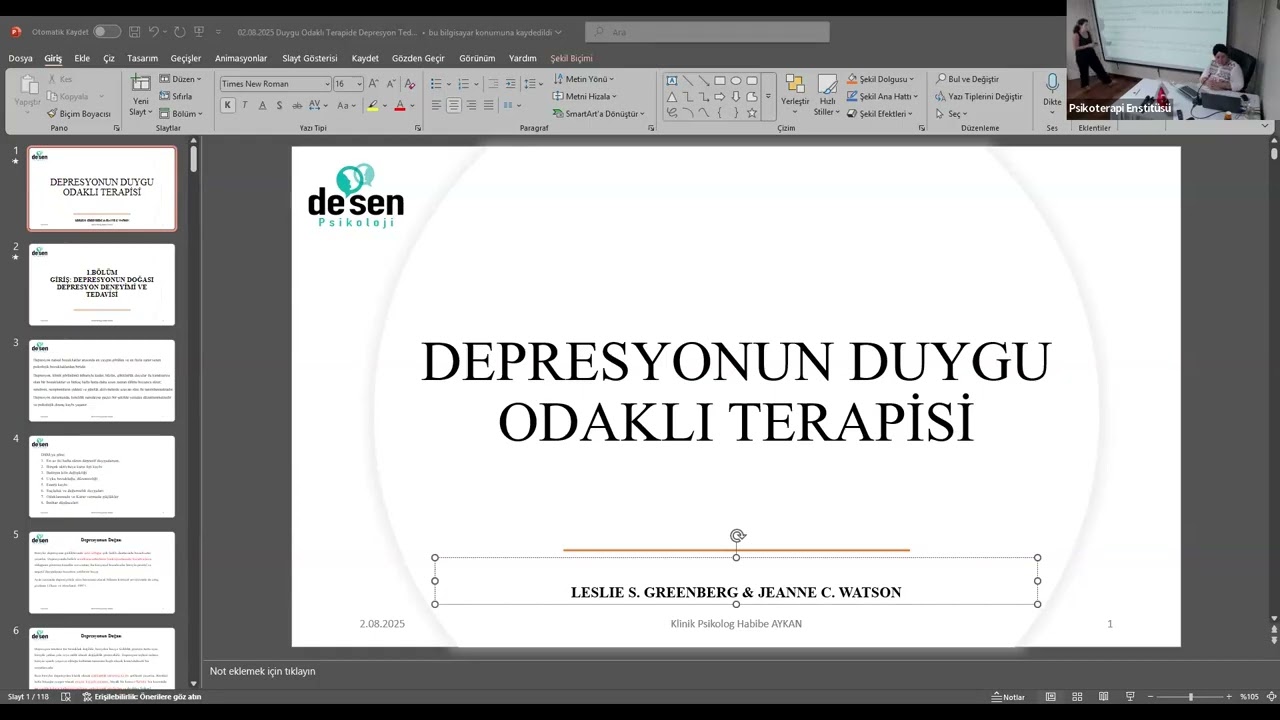
Task: Click Not eklemek için tıklayın notes area
Action: 263,671
